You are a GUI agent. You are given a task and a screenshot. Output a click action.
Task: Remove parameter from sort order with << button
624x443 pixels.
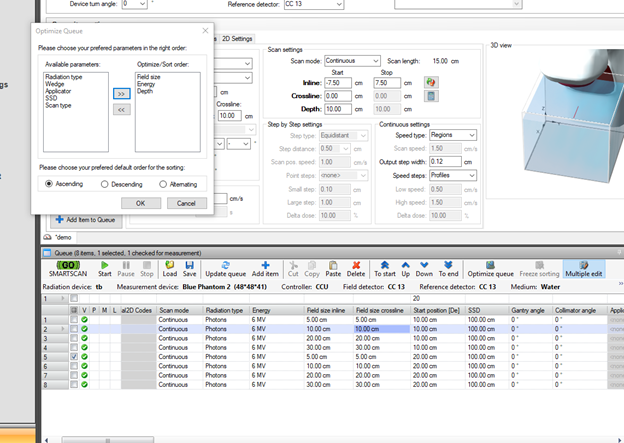tap(121, 109)
